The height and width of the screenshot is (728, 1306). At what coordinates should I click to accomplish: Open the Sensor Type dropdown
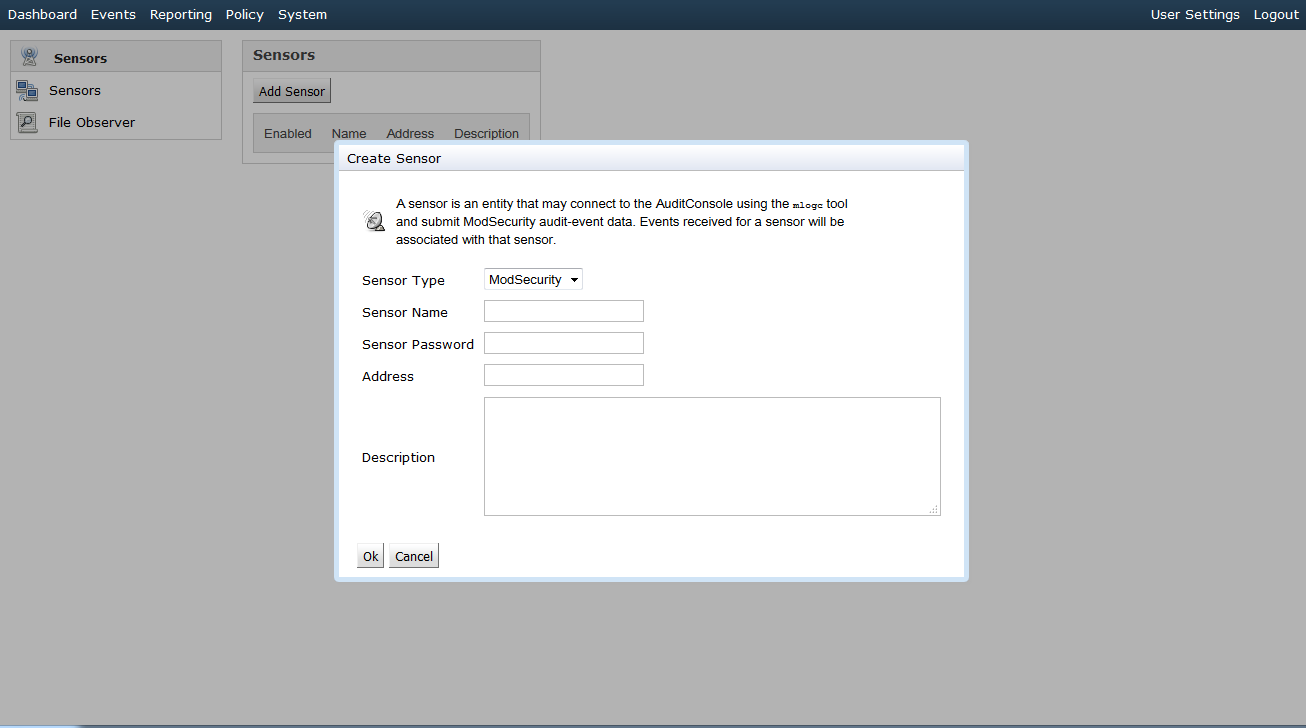(x=533, y=280)
